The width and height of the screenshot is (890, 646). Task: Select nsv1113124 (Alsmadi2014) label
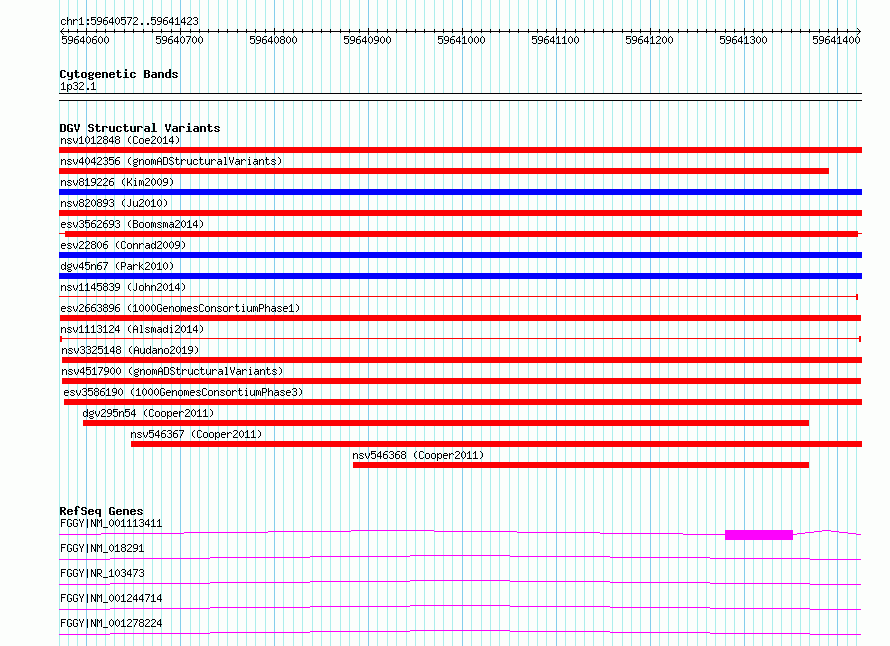tap(132, 329)
